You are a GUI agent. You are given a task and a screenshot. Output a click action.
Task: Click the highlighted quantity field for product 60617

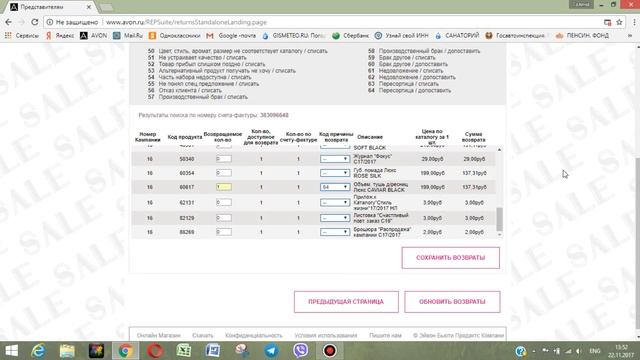[x=224, y=187]
